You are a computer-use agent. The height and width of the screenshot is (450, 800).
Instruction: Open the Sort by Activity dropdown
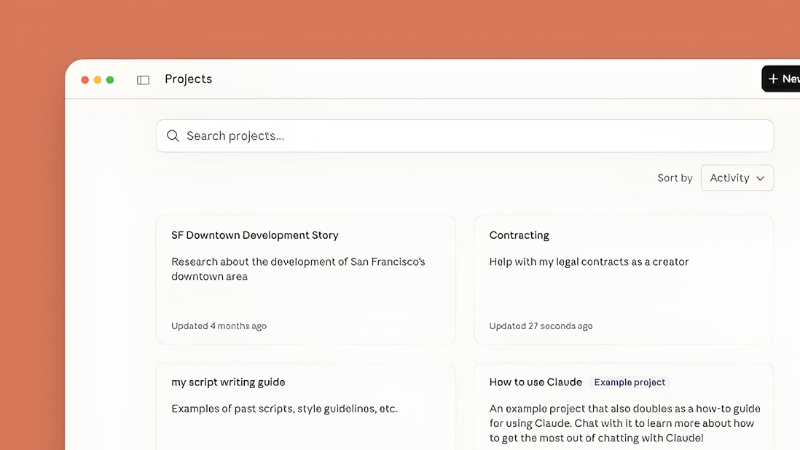point(737,178)
